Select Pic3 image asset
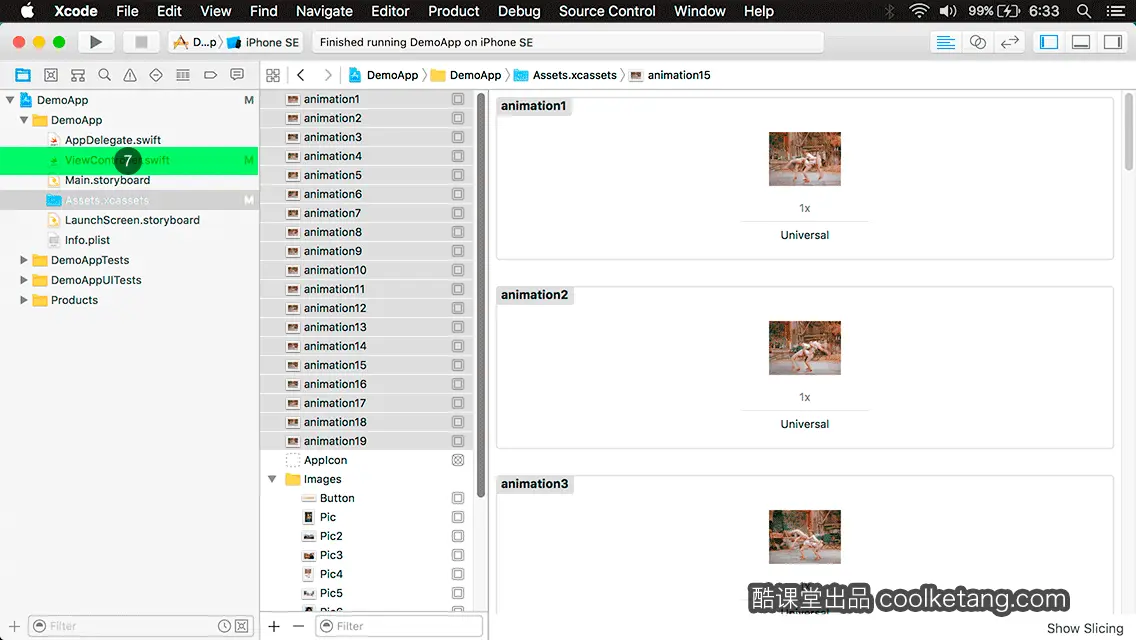 [x=367, y=555]
